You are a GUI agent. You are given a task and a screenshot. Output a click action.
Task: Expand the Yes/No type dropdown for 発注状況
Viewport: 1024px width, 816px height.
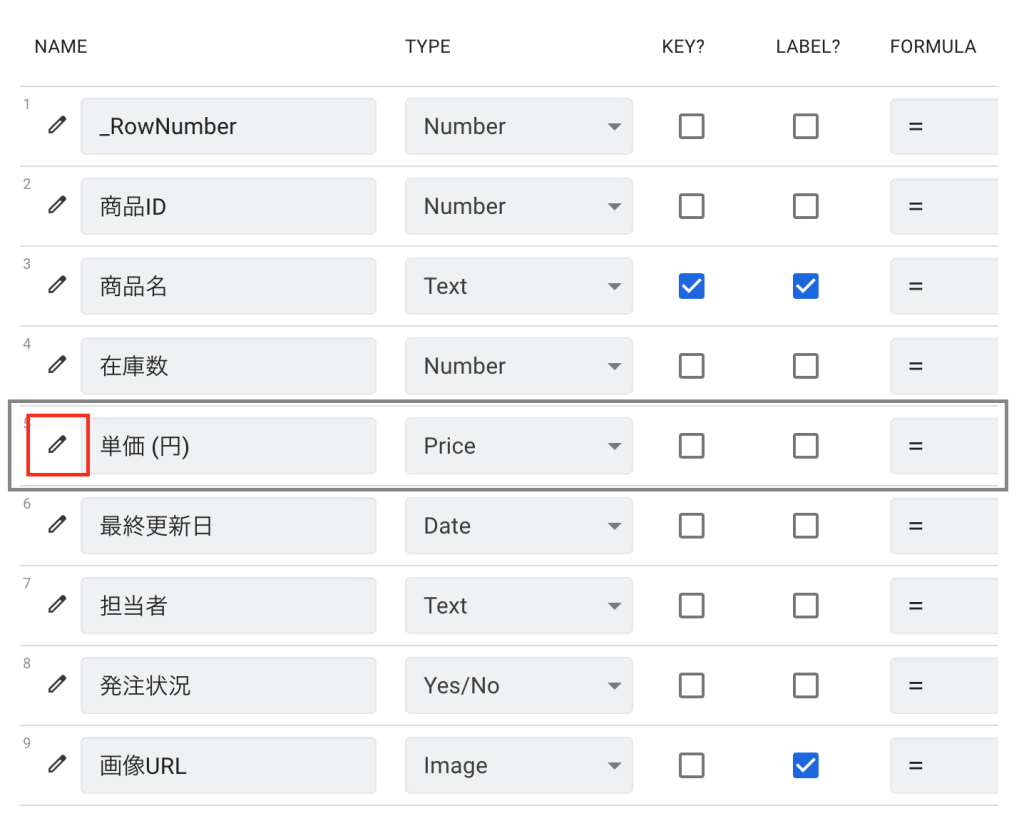[x=518, y=686]
